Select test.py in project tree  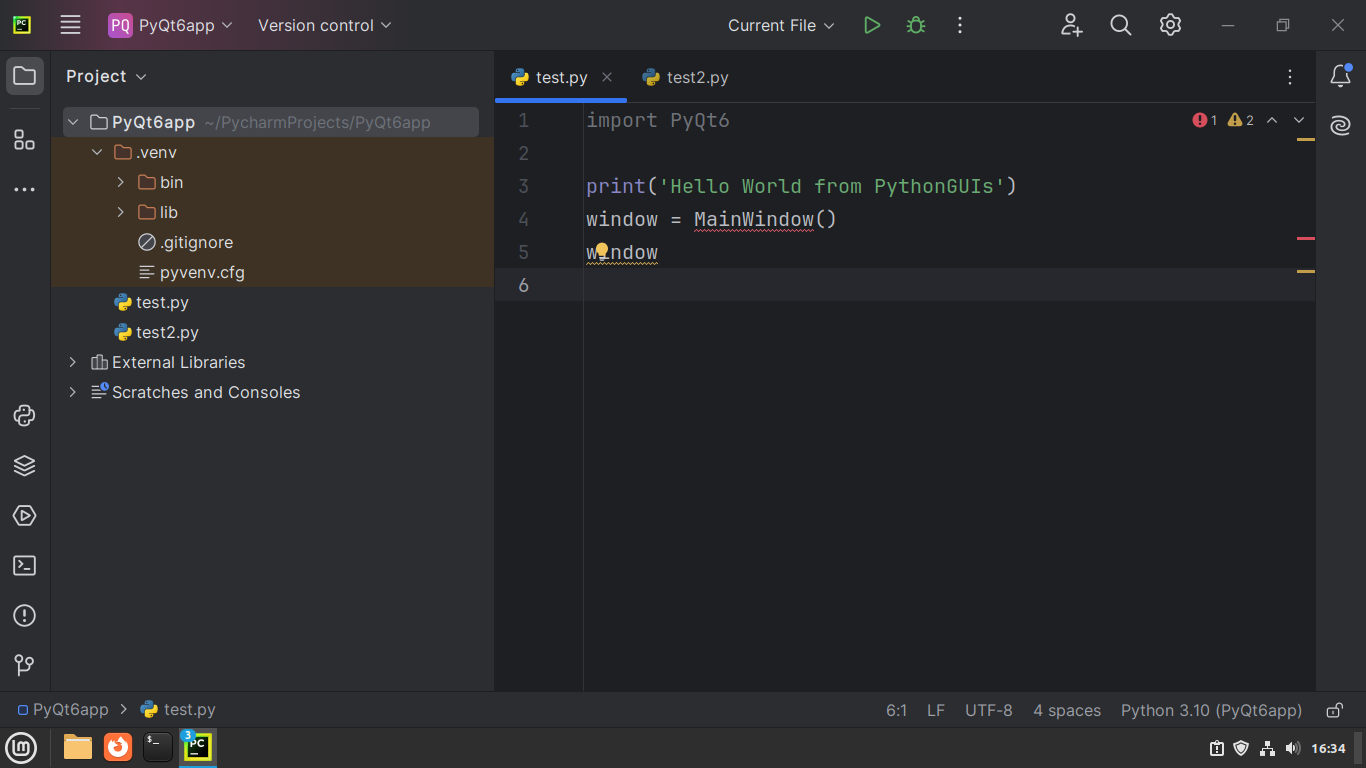152,302
